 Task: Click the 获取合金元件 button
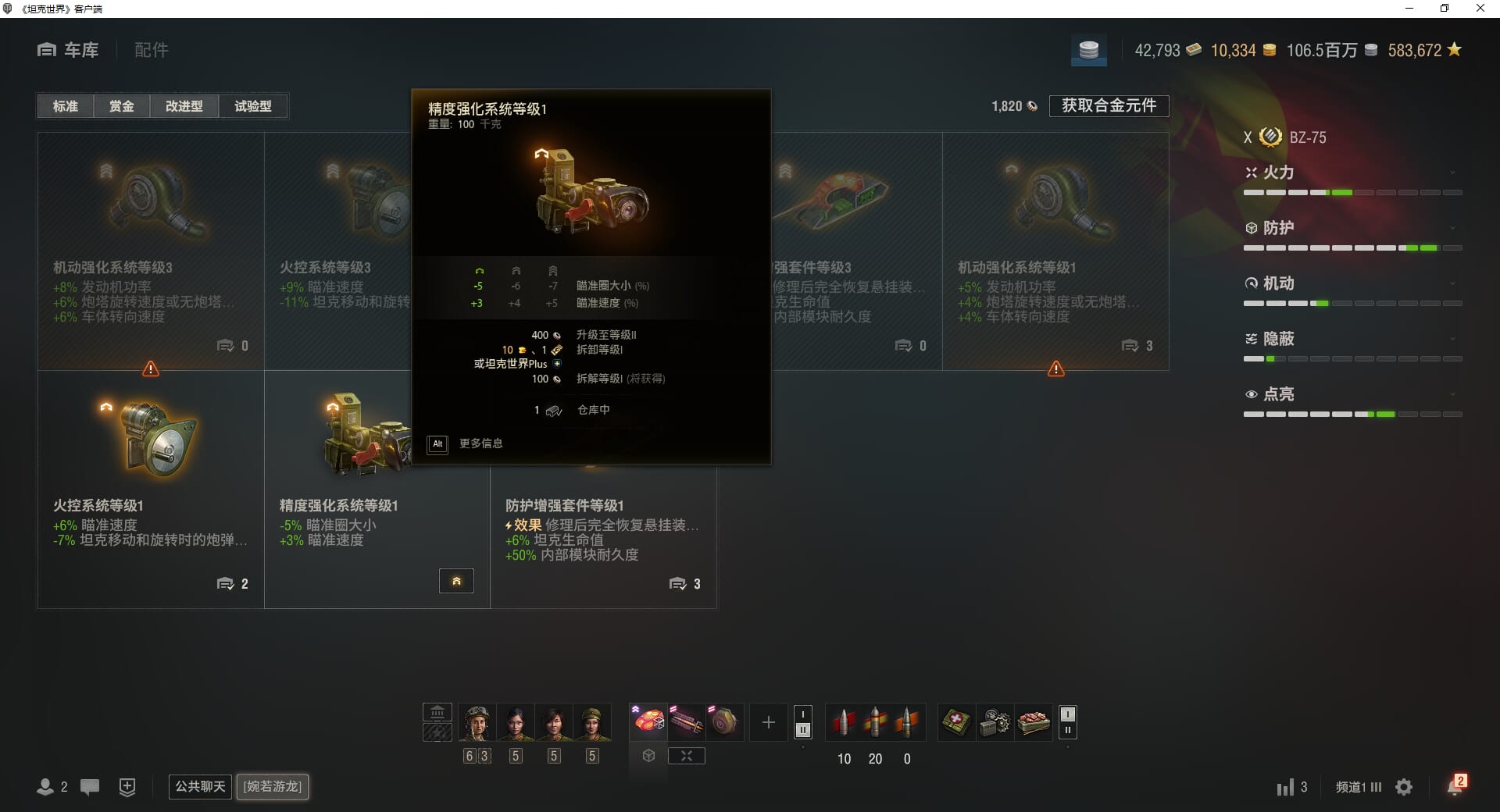coord(1109,106)
